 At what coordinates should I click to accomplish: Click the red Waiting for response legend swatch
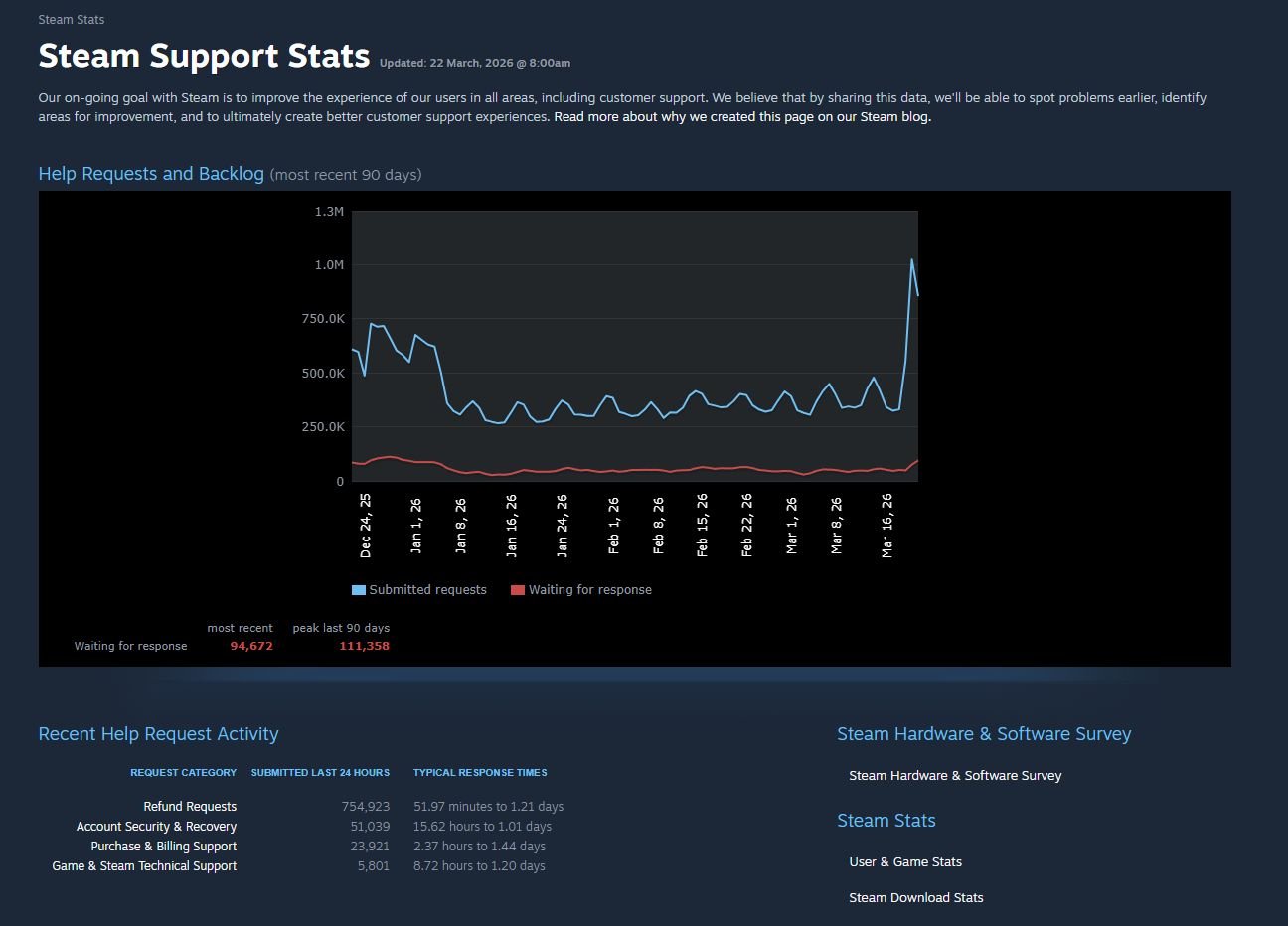(517, 590)
